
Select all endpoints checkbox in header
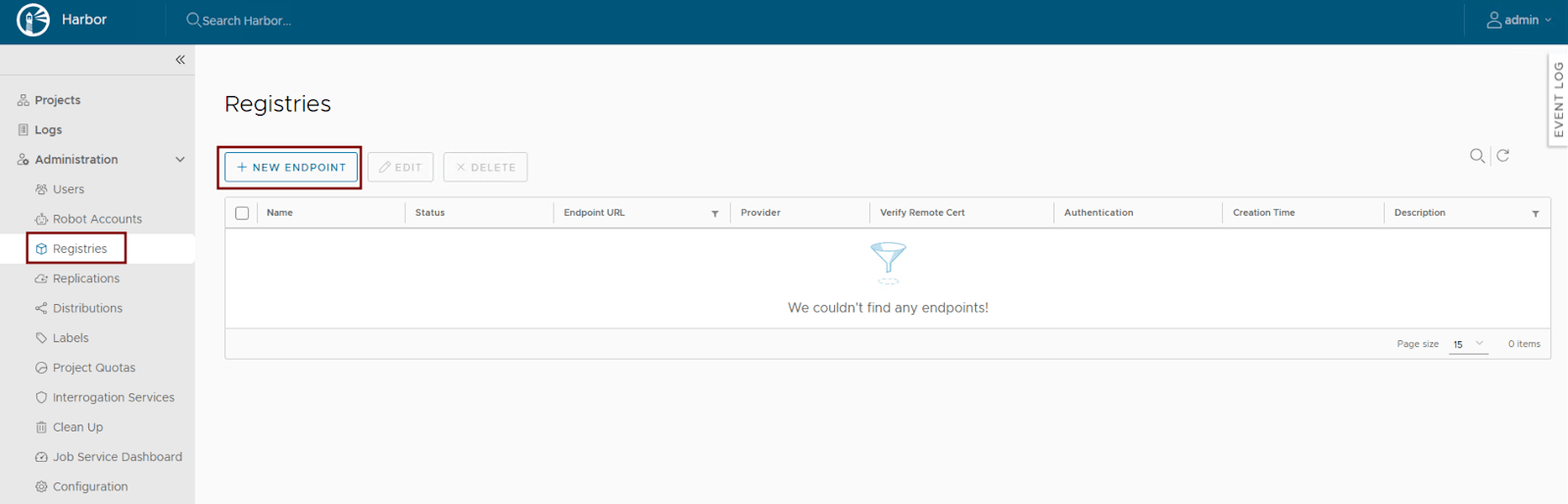tap(242, 213)
